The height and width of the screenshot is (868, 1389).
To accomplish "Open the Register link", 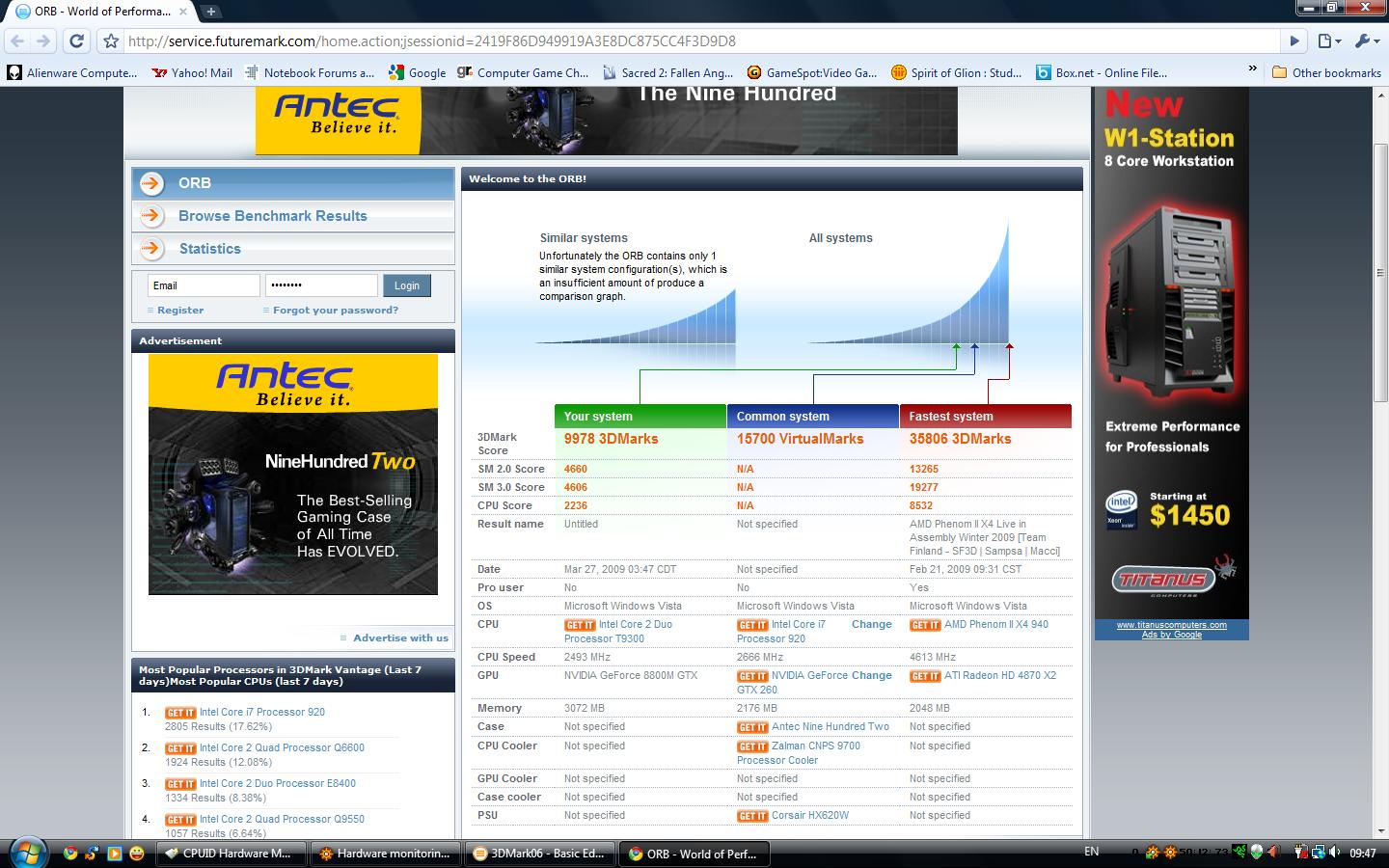I will pos(180,311).
